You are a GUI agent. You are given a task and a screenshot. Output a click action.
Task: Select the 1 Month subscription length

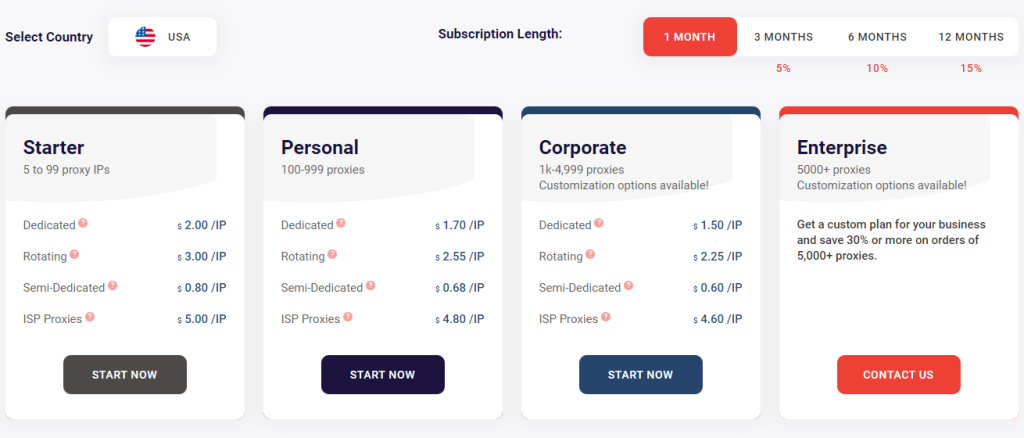pos(690,37)
